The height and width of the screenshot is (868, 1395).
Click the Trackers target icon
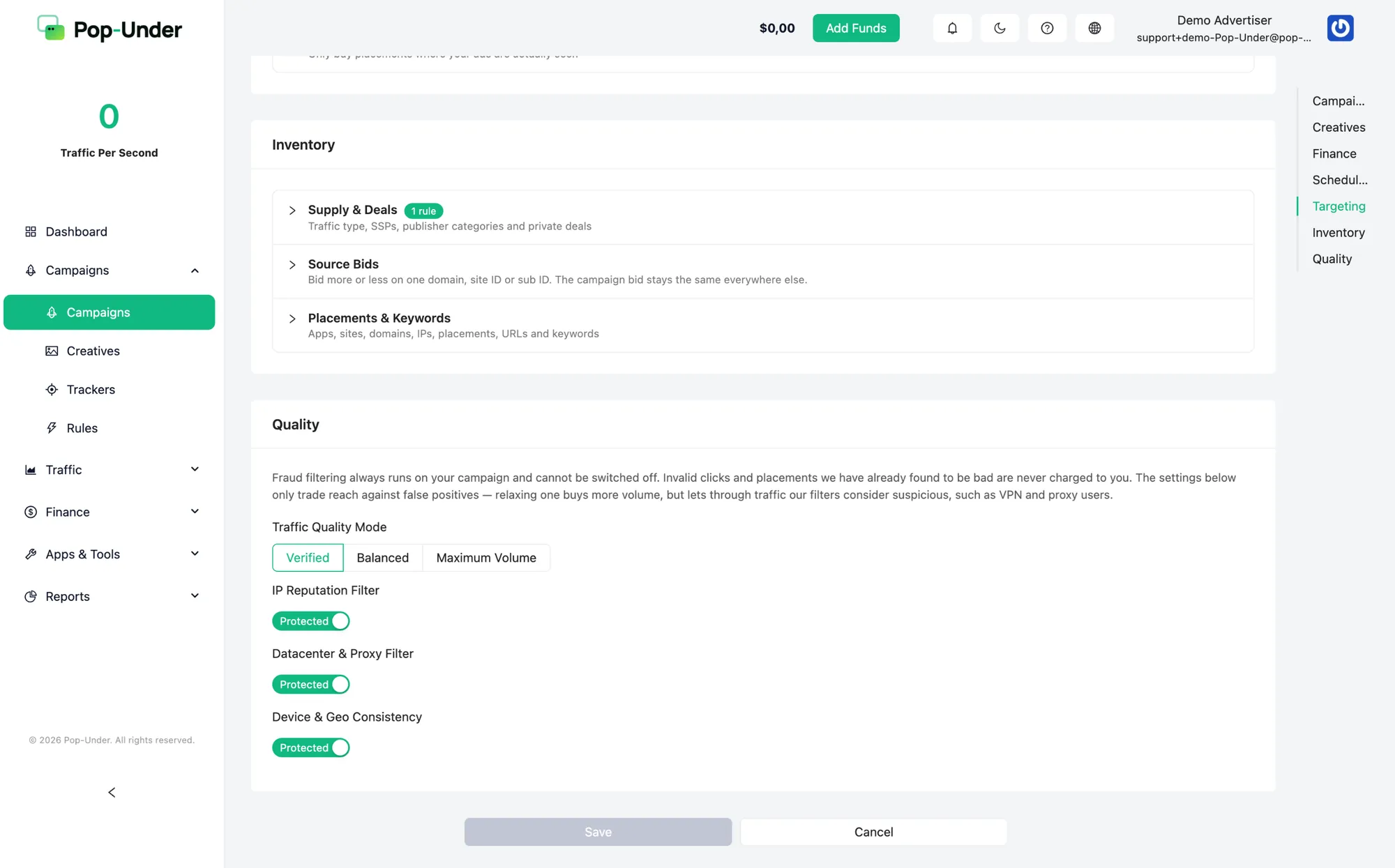pyautogui.click(x=52, y=390)
